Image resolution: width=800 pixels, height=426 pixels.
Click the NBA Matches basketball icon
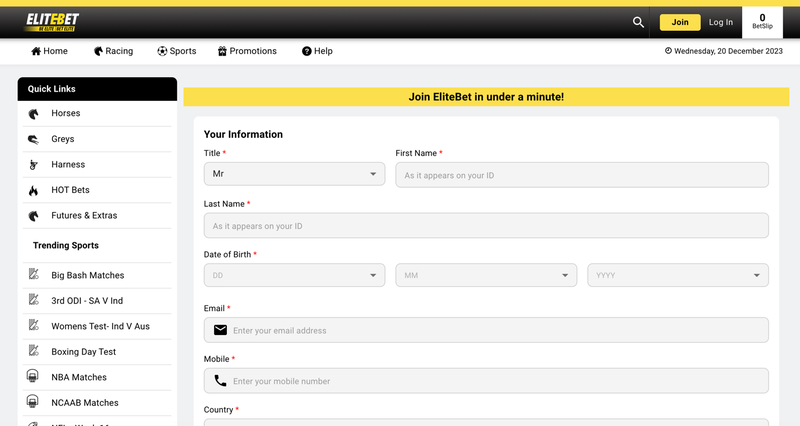(32, 376)
